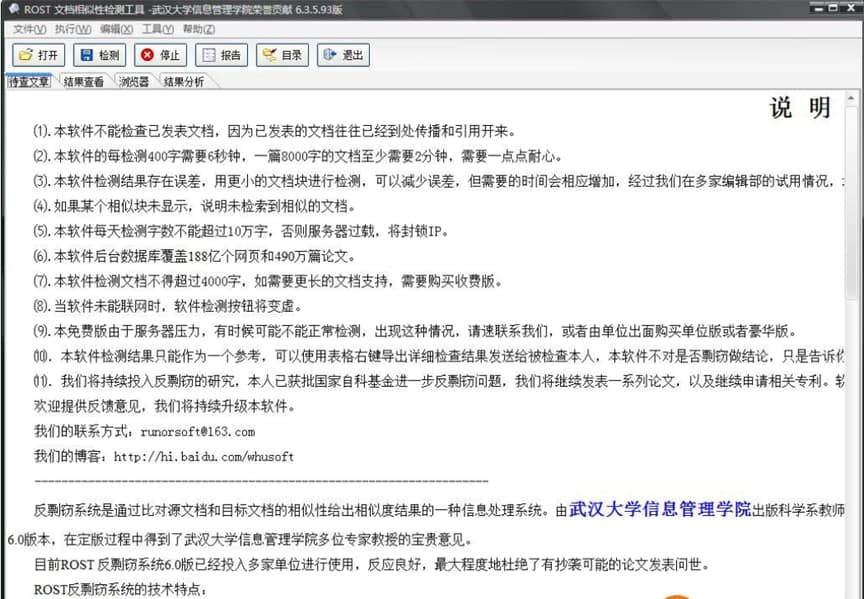Open the 报告 (Report) button

(222, 55)
